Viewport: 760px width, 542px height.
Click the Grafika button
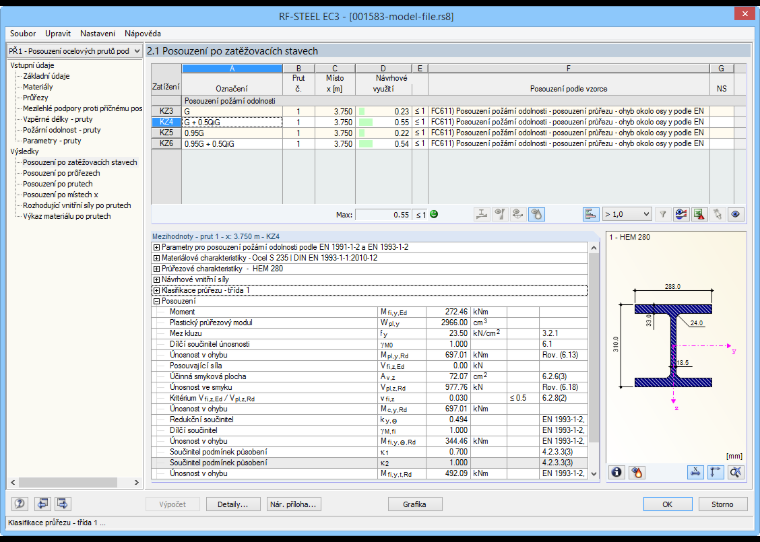click(415, 504)
